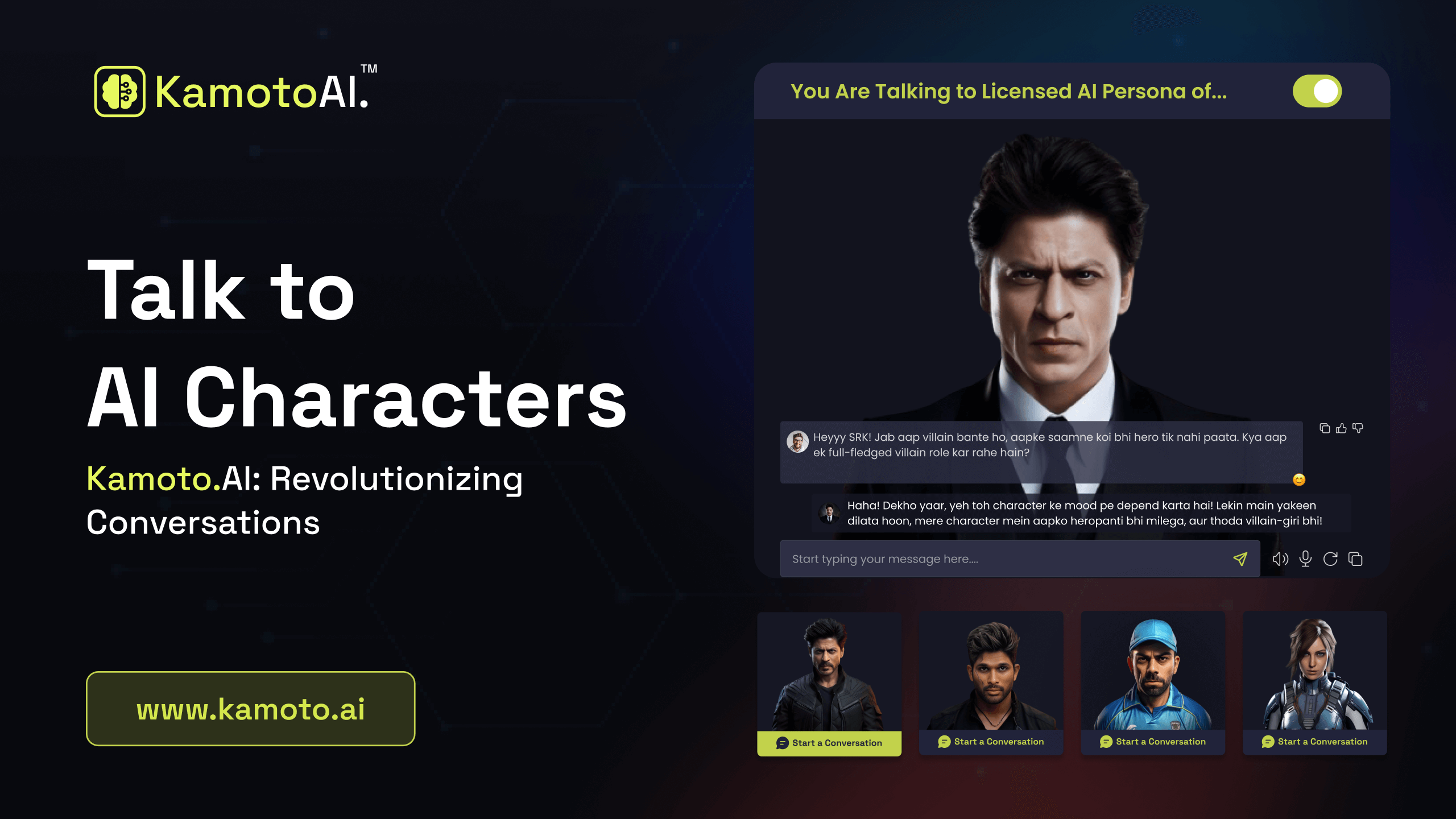Click the send message paper-plane icon
Viewport: 1456px width, 819px height.
click(x=1240, y=559)
